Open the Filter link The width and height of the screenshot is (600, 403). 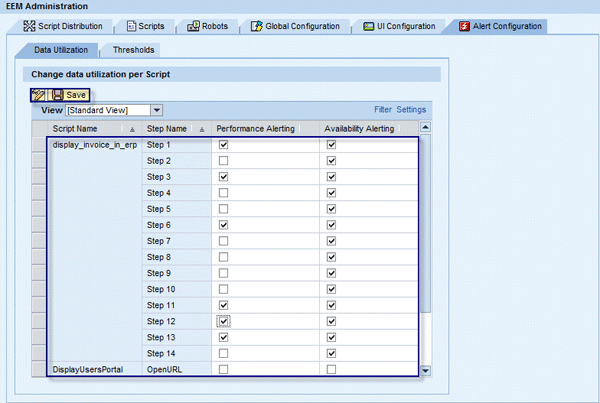coord(382,109)
